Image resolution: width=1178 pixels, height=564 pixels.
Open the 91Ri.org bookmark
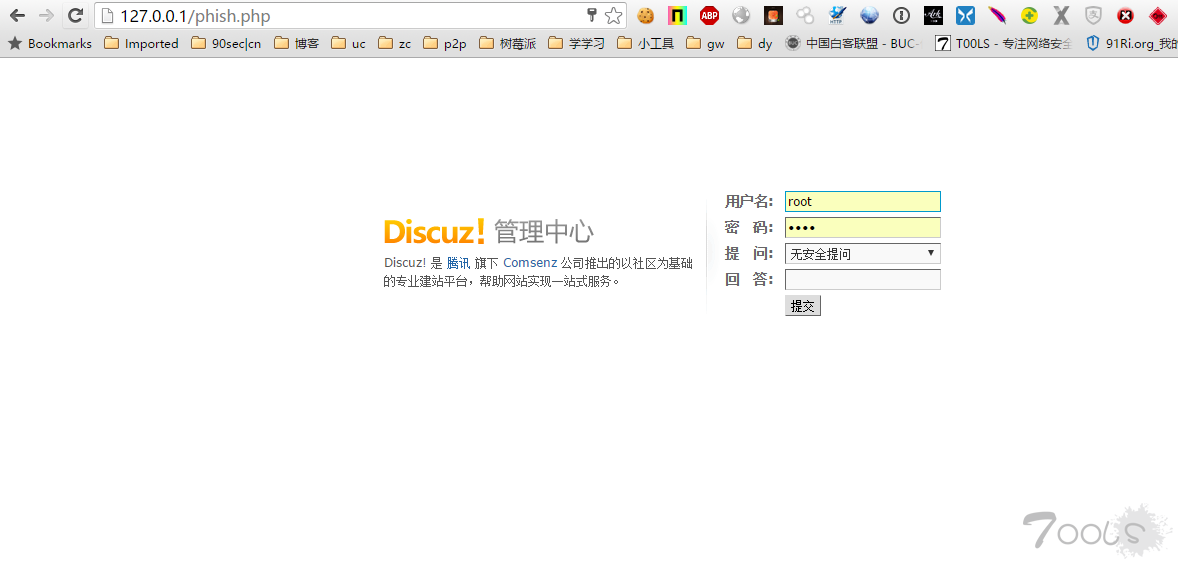pos(1131,44)
